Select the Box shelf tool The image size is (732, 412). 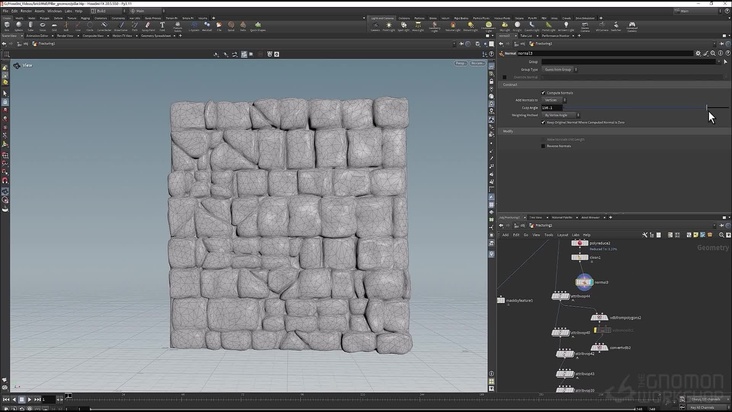[x=7, y=26]
